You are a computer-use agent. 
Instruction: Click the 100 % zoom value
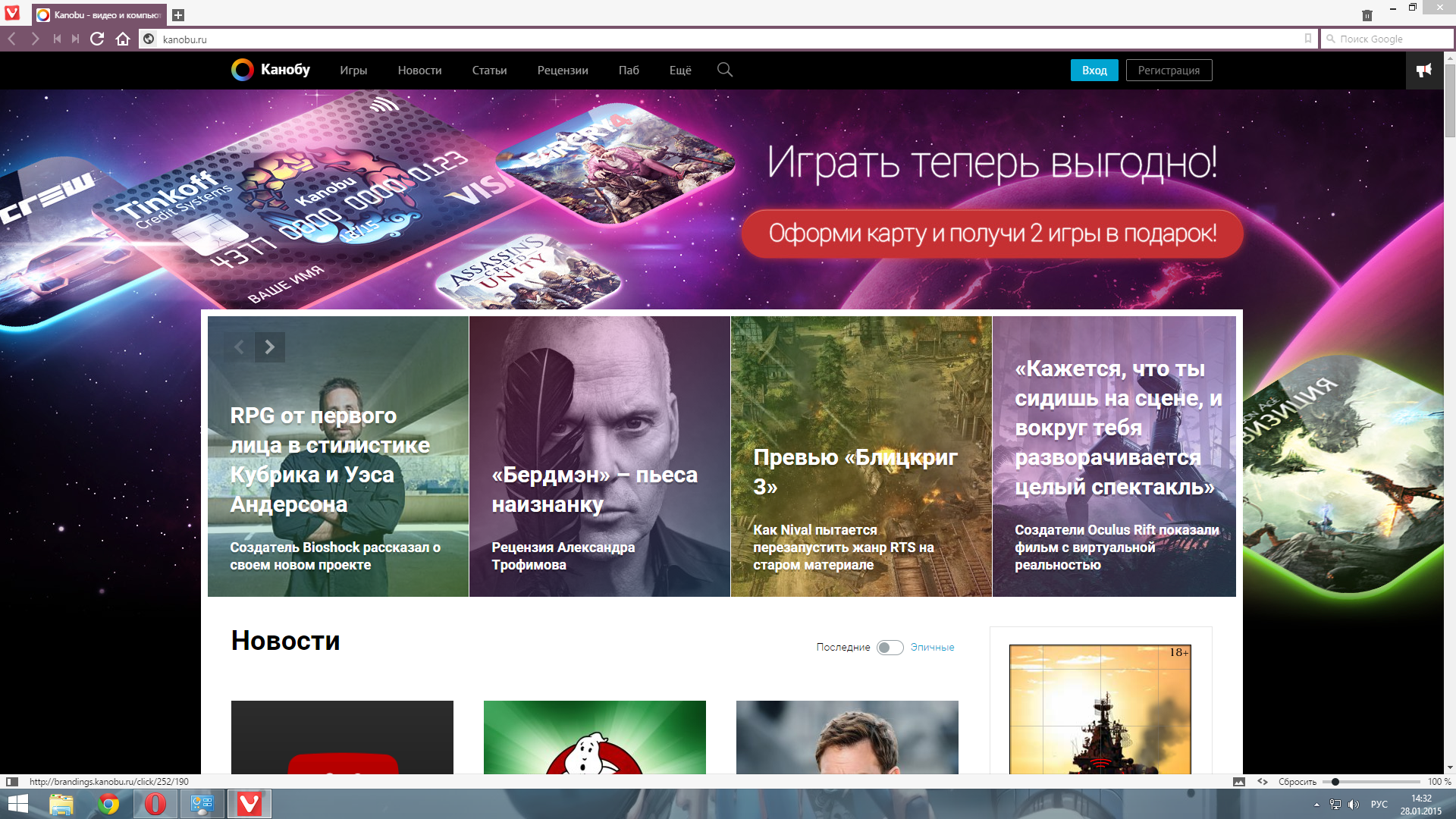pos(1439,782)
